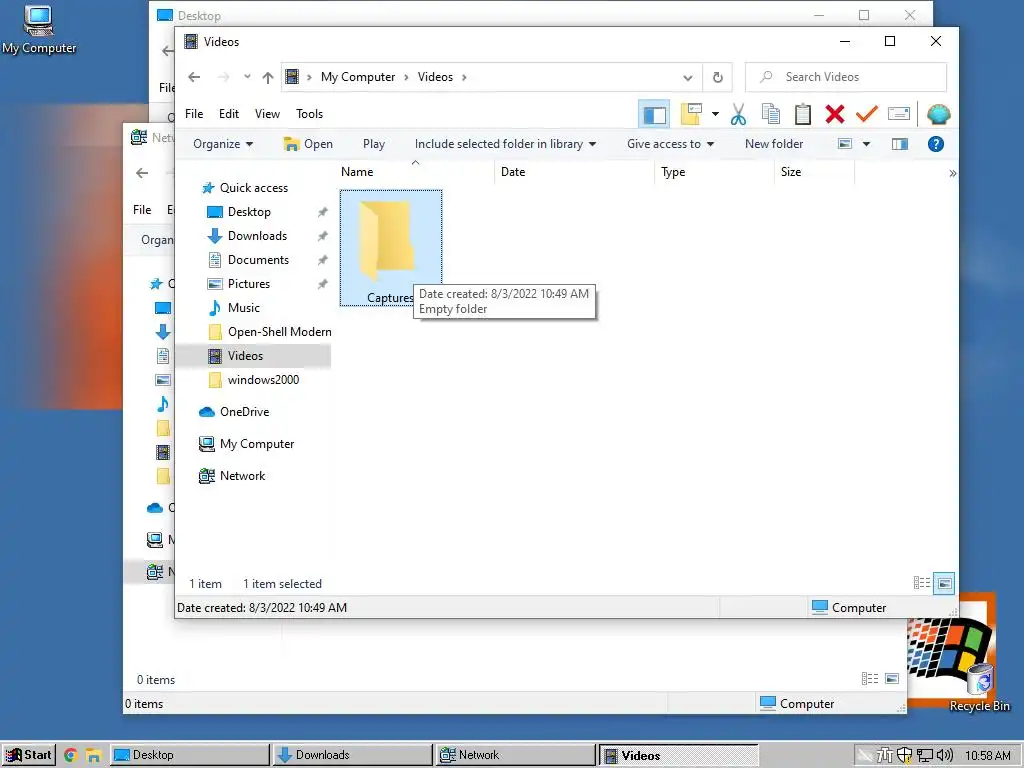Change your view icon in command bar
The image size is (1024, 768).
844,144
